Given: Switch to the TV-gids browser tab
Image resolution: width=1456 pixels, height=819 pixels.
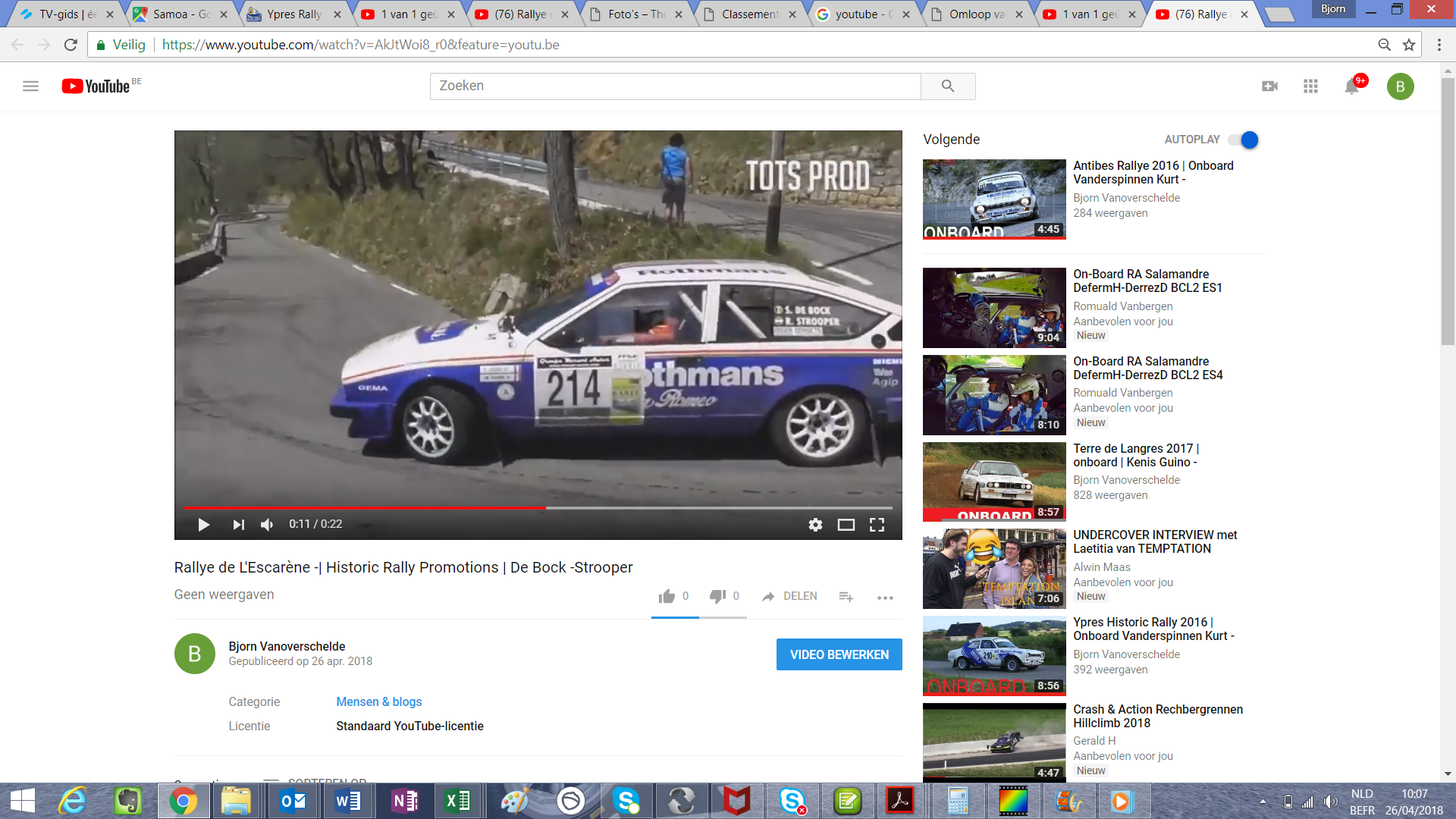Looking at the screenshot, I should click(x=67, y=14).
